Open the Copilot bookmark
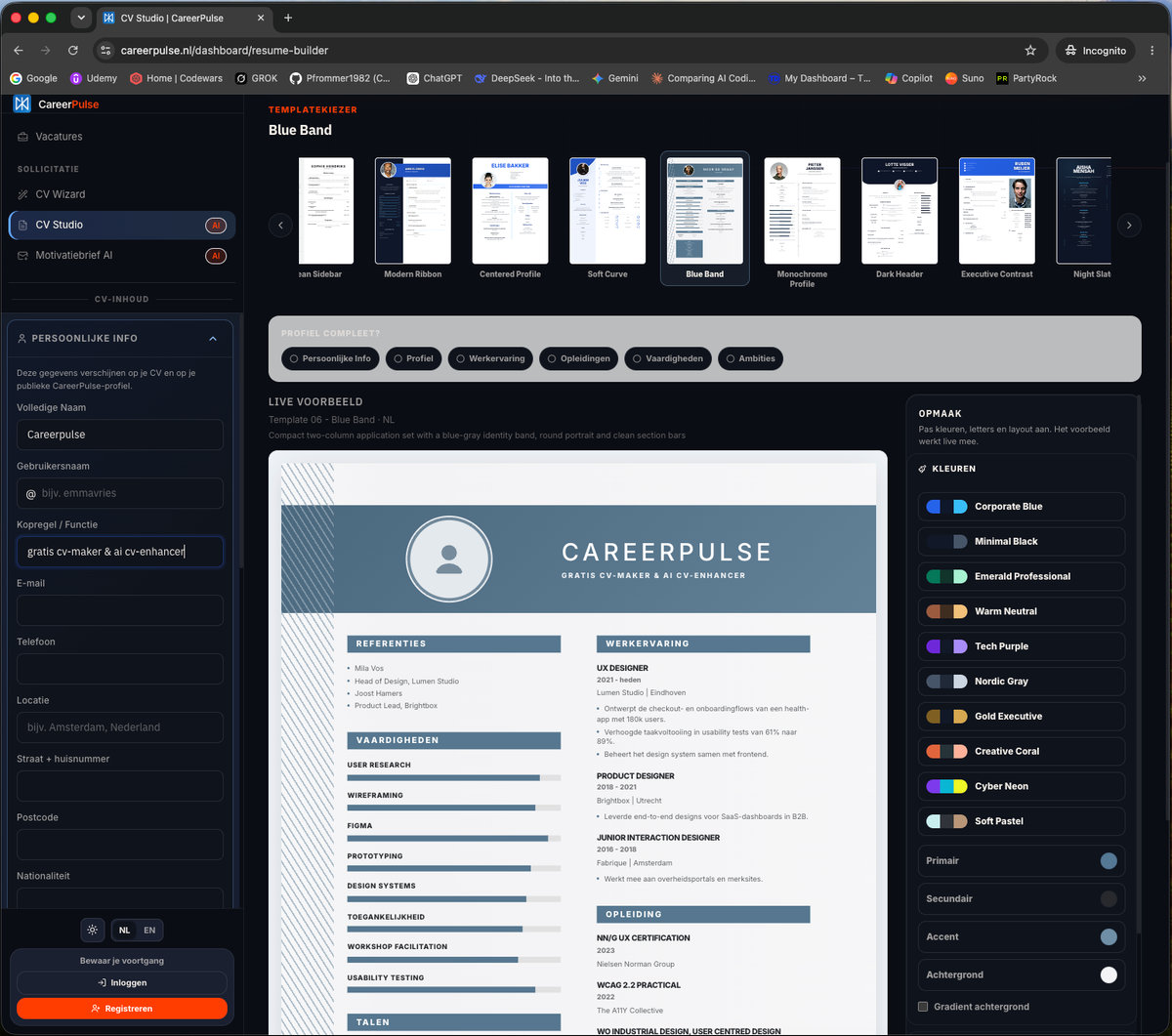The height and width of the screenshot is (1036, 1172). [909, 78]
